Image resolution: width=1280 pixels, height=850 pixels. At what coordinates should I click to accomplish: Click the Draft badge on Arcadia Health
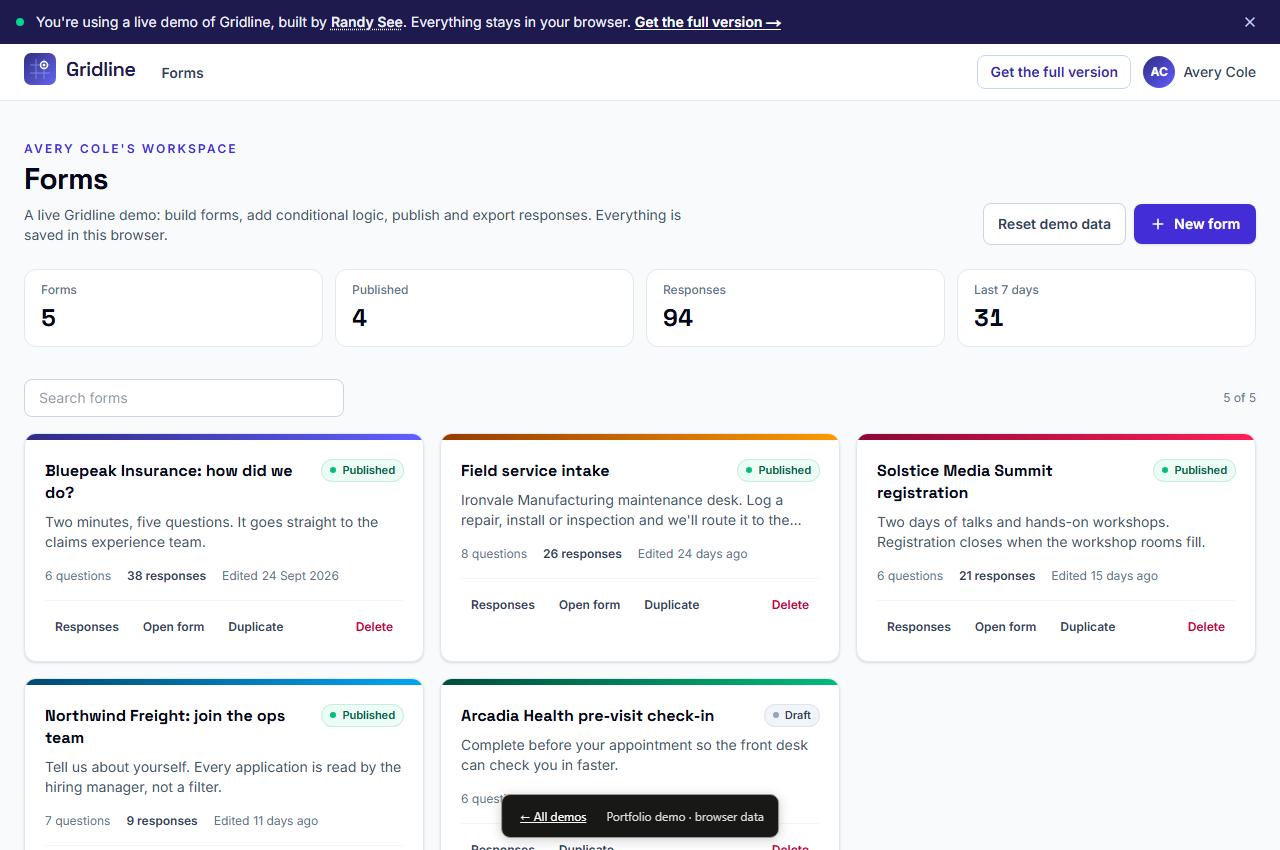click(x=792, y=715)
